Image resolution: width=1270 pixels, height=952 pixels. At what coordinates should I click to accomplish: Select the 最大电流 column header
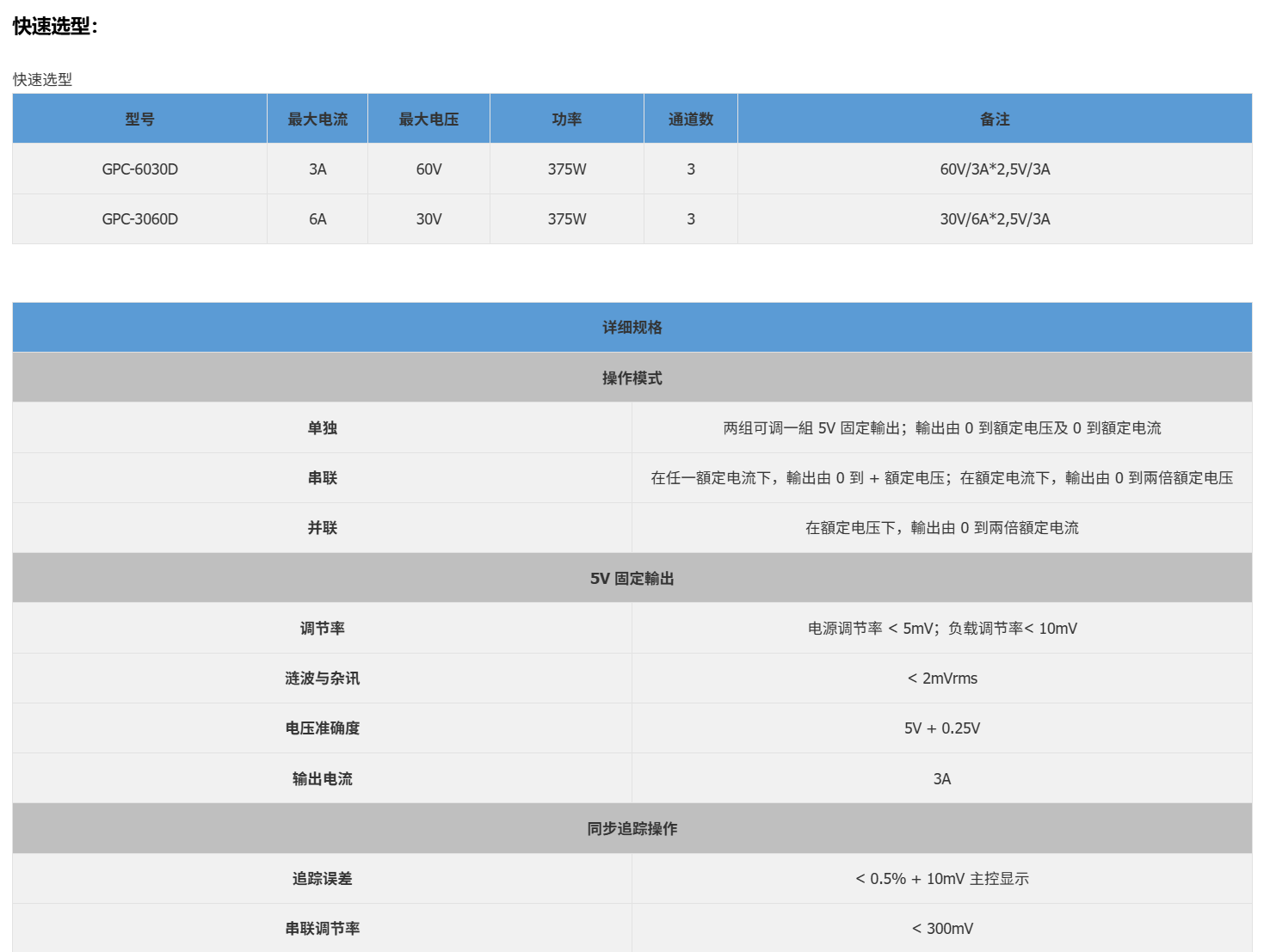(317, 119)
